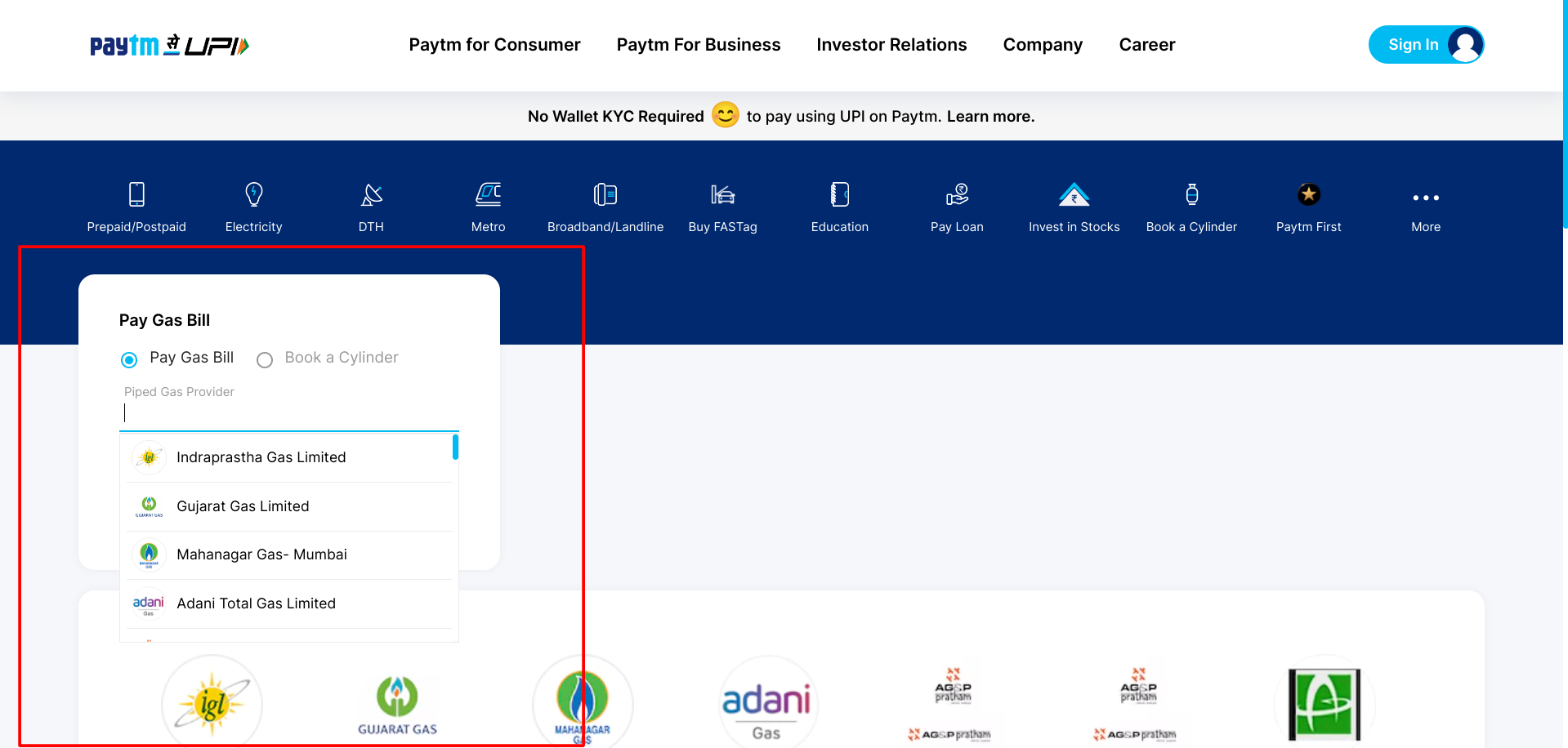Open the Electricity bulb icon
Viewport: 1568px width, 748px height.
pyautogui.click(x=254, y=194)
